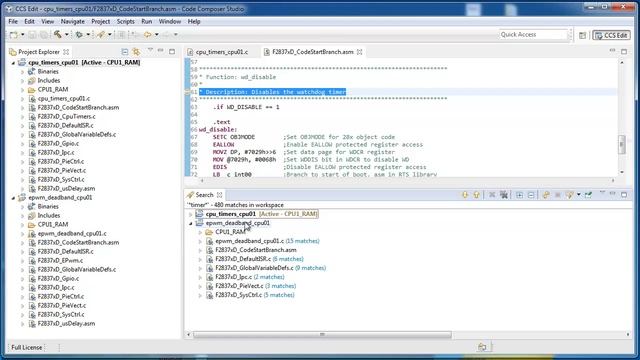Viewport: 640px width, 360px height.
Task: Pin the Search view
Action: pos(588,195)
